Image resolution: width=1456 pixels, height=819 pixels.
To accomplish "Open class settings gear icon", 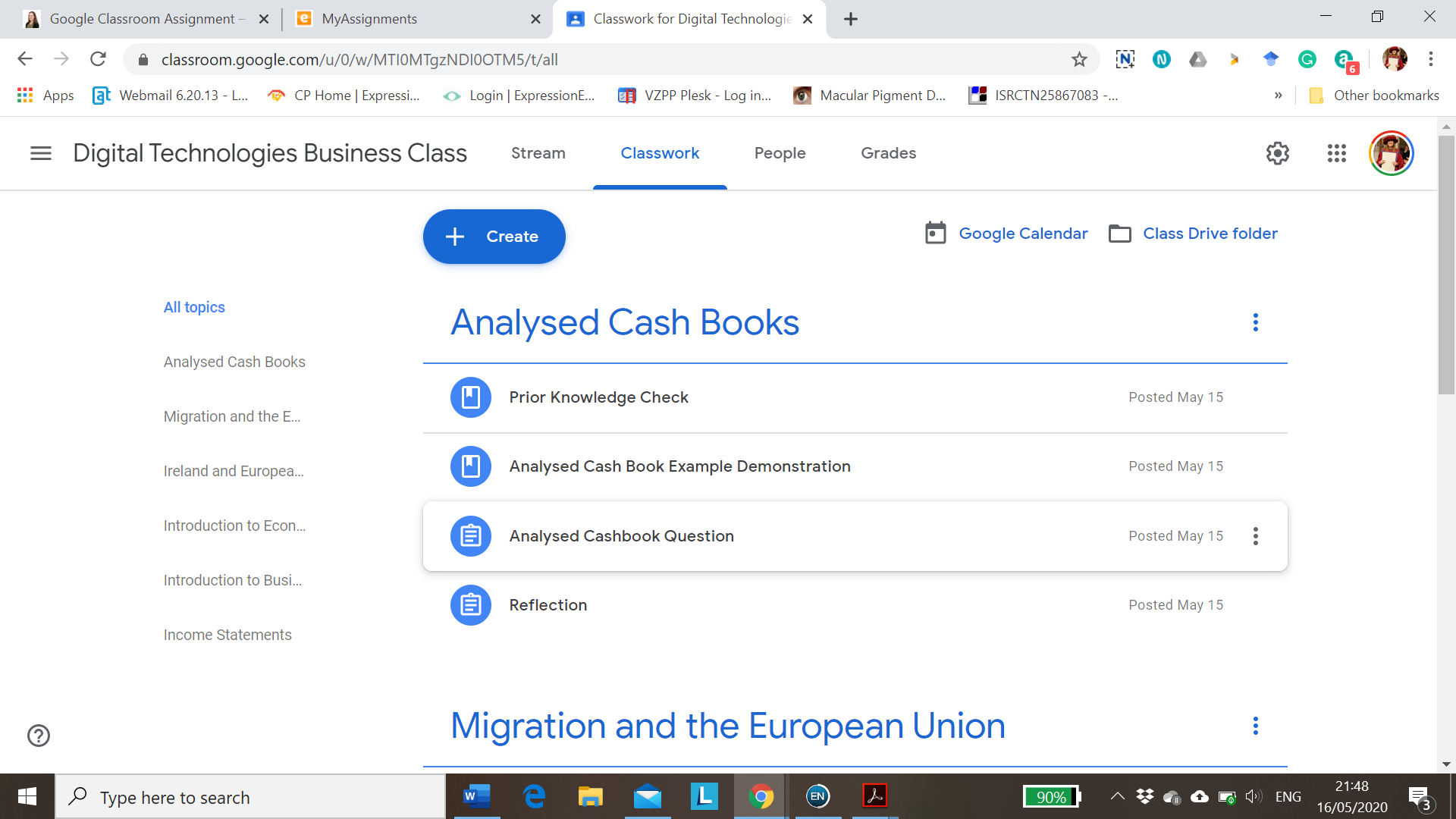I will pyautogui.click(x=1277, y=153).
